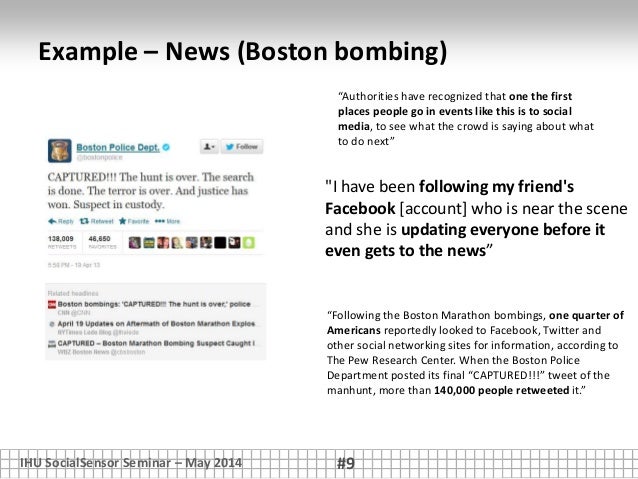Click the quote starting 'Authorities have recognized'
Image resolution: width=638 pixels, height=479 pixels.
click(466, 119)
